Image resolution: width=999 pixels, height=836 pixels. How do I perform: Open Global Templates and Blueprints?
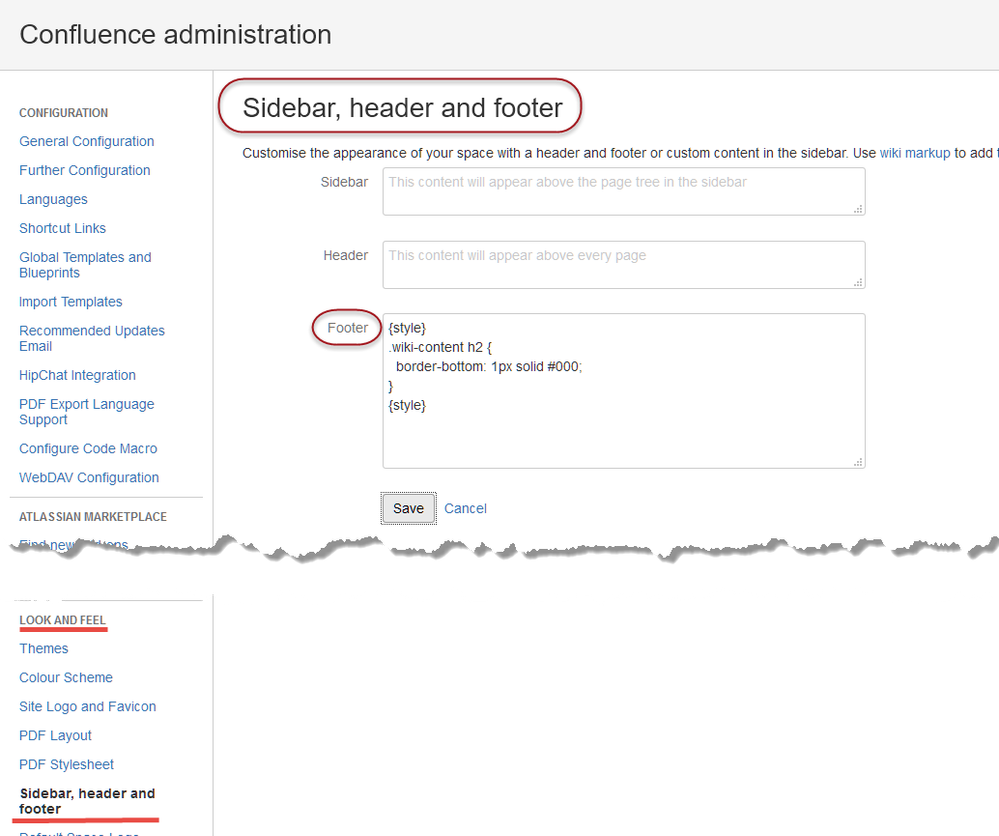click(x=85, y=265)
